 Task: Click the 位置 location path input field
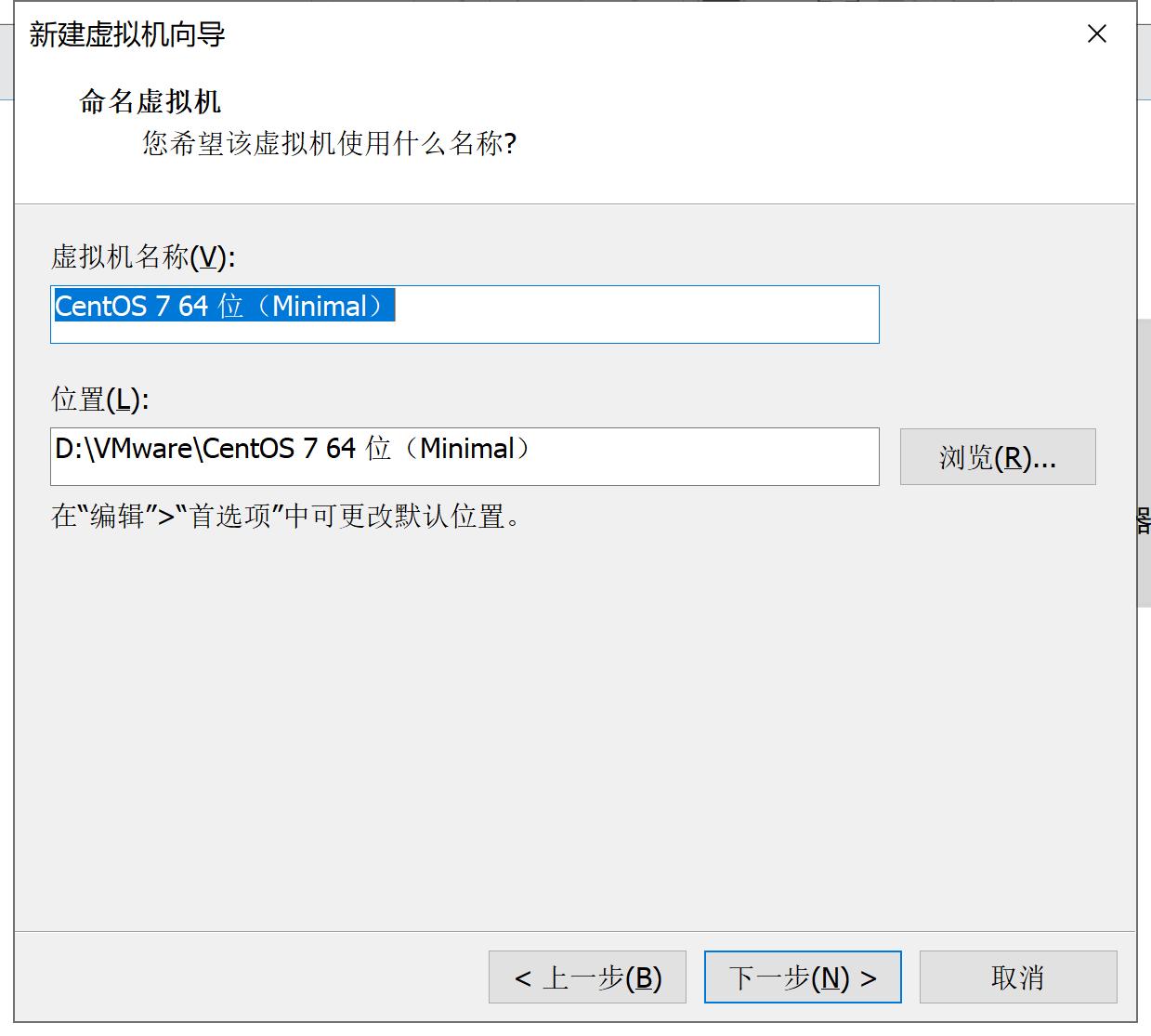click(x=557, y=456)
